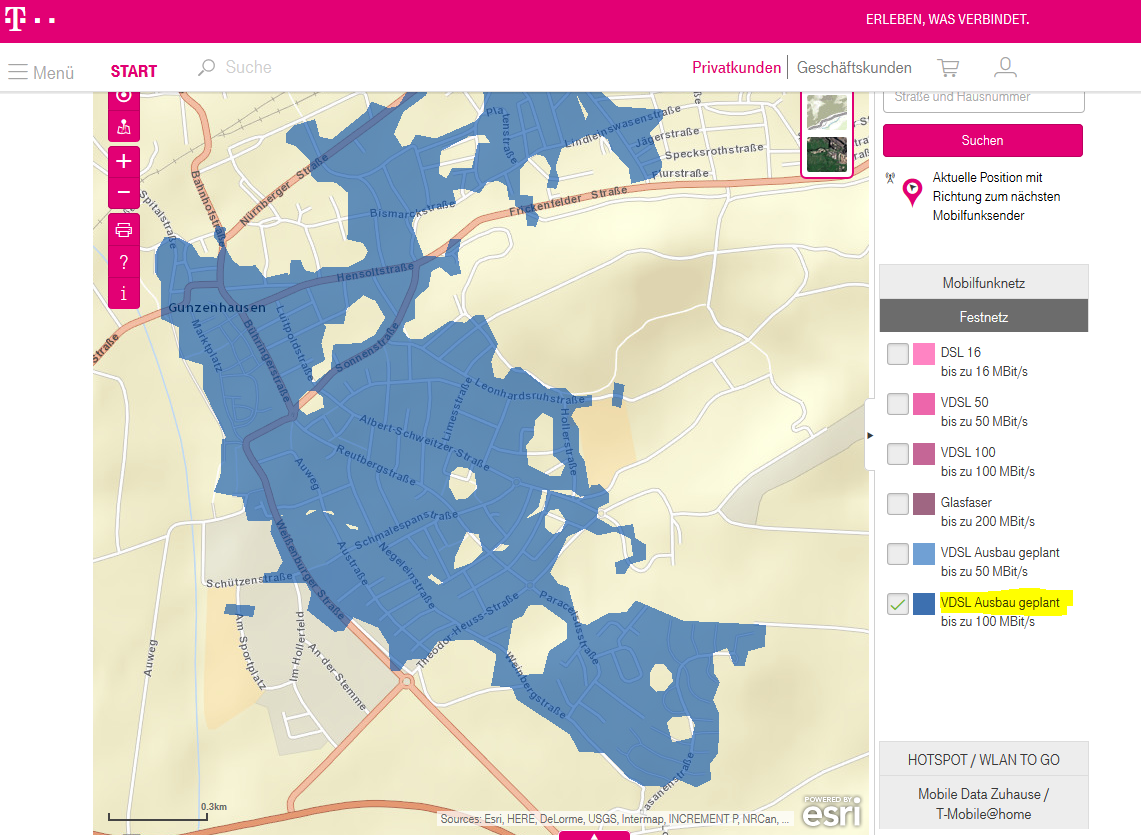
Task: Click the Suche search field
Action: point(248,67)
